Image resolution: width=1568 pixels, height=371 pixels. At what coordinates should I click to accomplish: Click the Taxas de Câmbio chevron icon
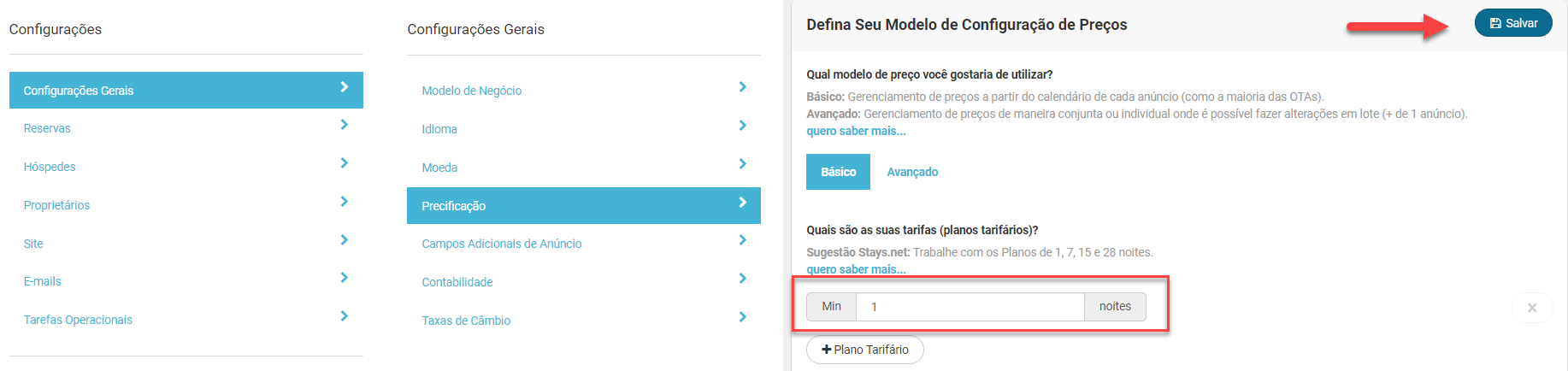point(742,317)
